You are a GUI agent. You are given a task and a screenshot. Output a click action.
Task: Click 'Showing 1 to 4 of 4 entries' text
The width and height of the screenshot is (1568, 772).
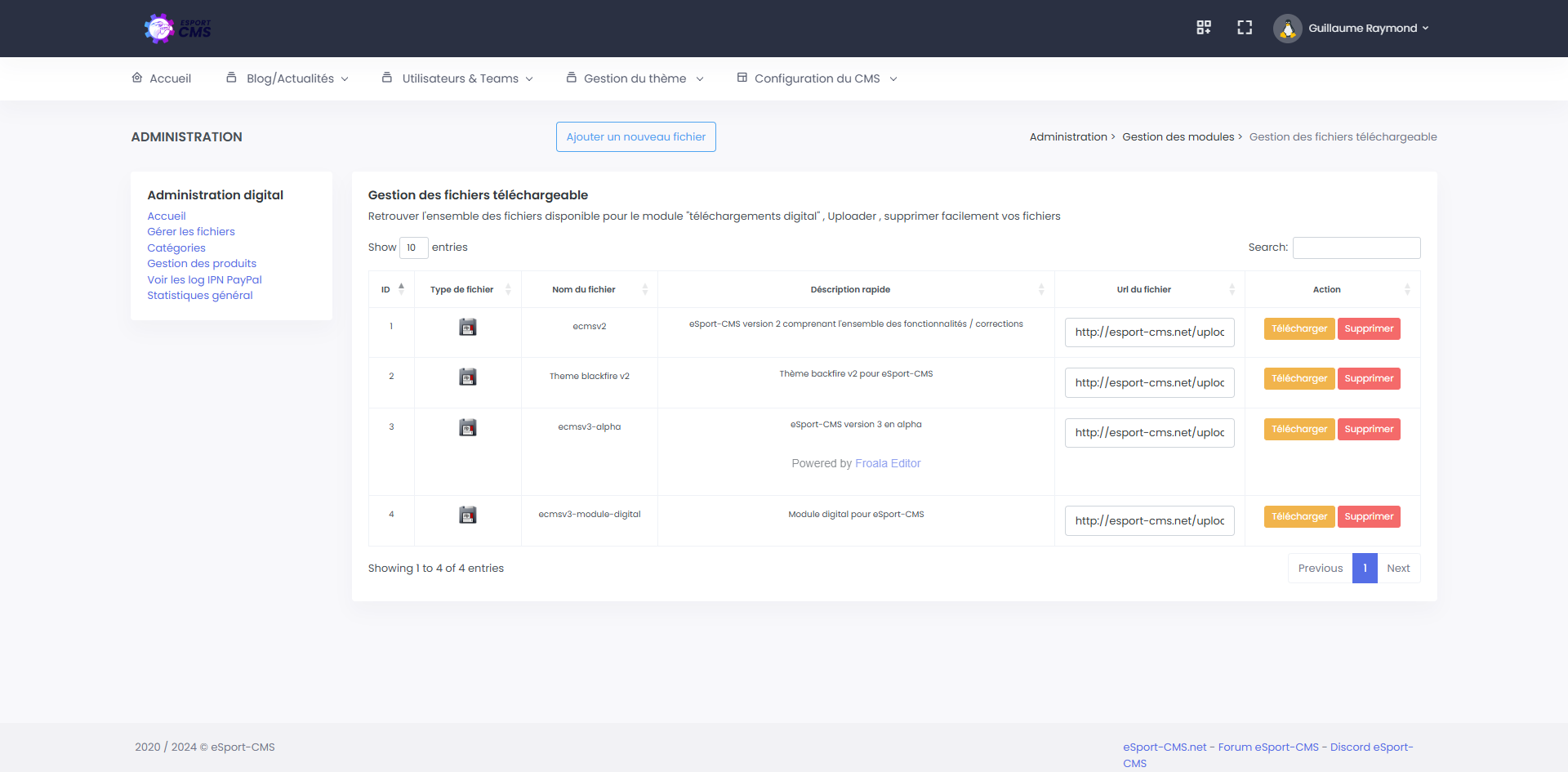point(436,569)
